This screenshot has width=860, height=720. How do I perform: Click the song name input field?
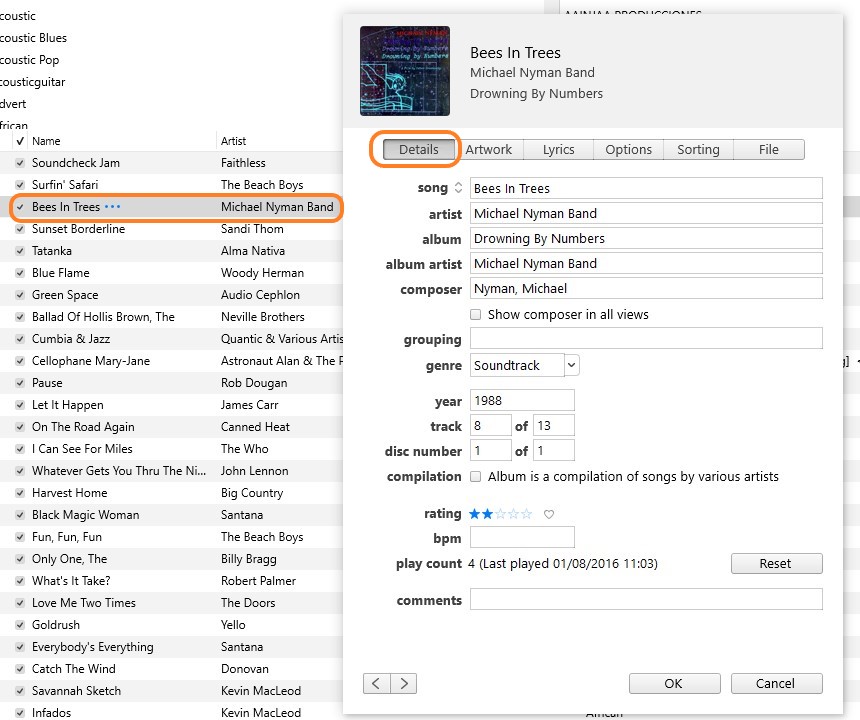(646, 188)
